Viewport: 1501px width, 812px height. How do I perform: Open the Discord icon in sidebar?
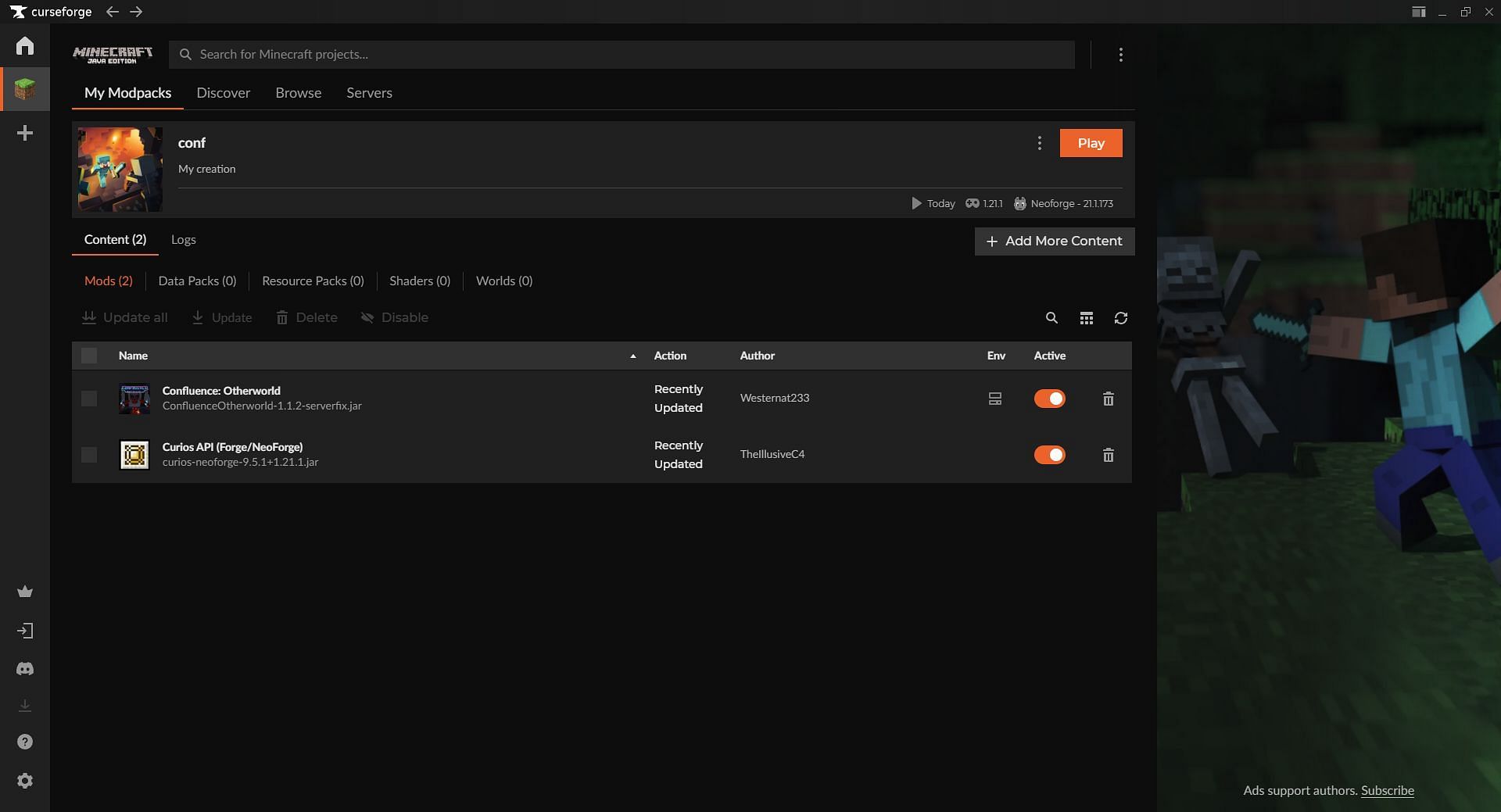(x=25, y=669)
